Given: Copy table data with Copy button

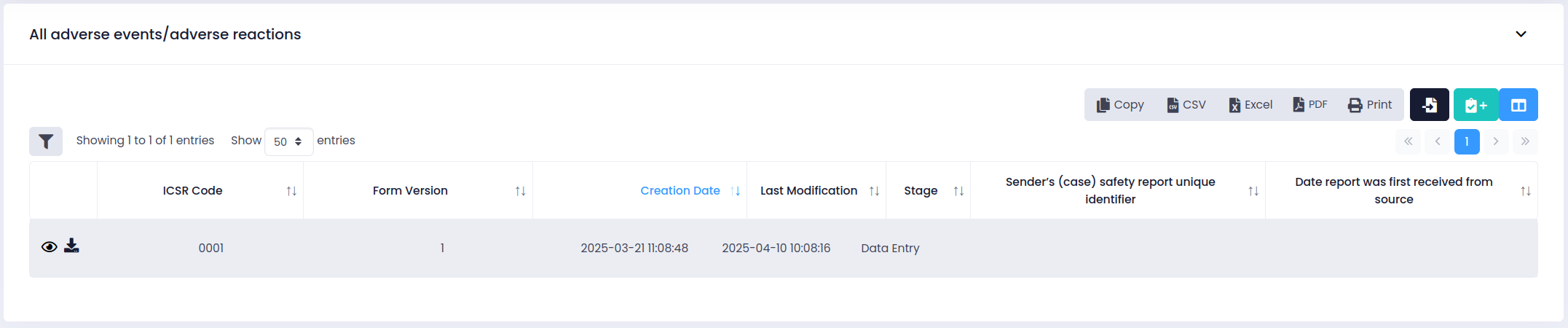Looking at the screenshot, I should point(1120,105).
